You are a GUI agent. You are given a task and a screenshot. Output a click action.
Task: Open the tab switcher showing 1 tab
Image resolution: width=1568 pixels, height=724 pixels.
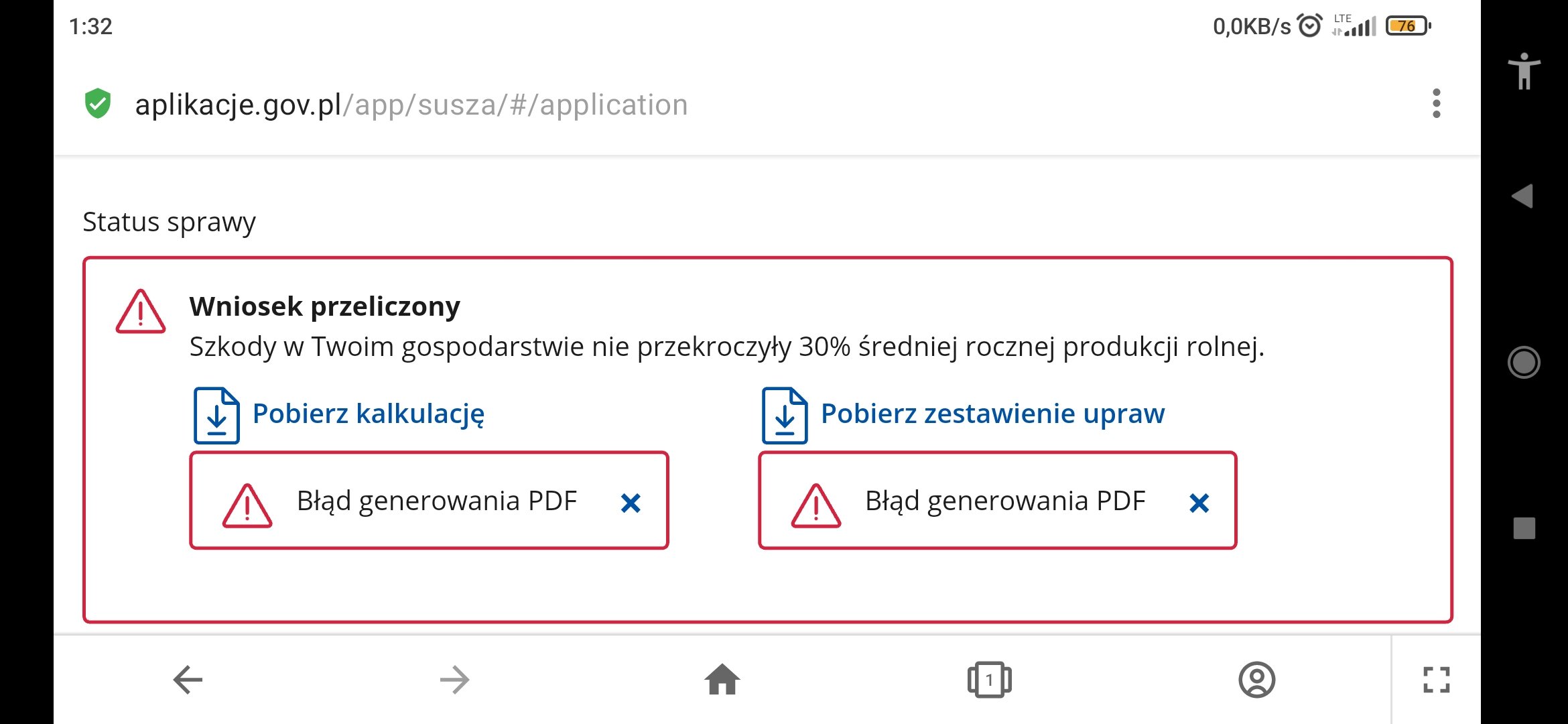click(x=989, y=680)
